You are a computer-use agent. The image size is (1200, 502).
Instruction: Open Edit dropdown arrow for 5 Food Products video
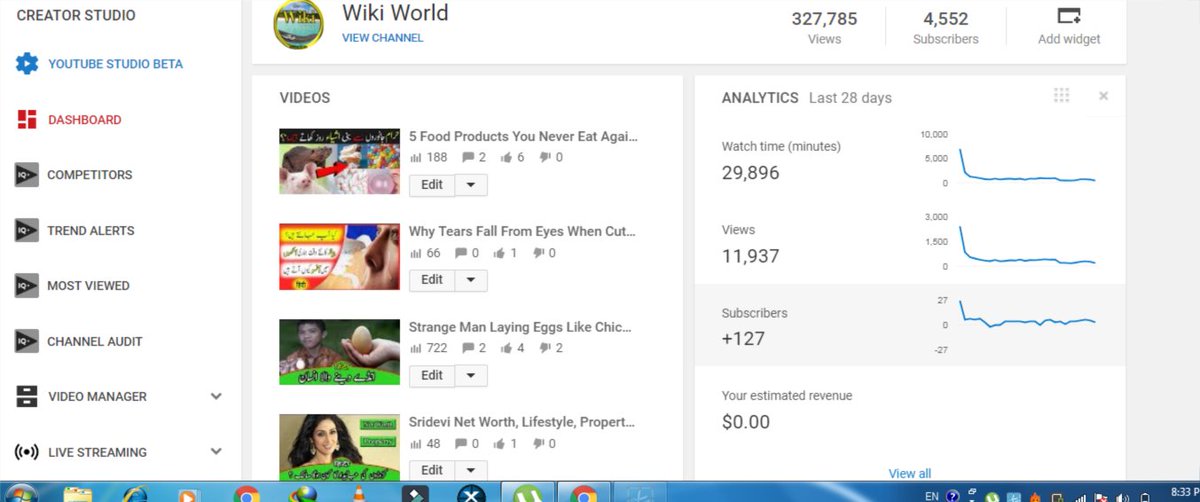(471, 185)
